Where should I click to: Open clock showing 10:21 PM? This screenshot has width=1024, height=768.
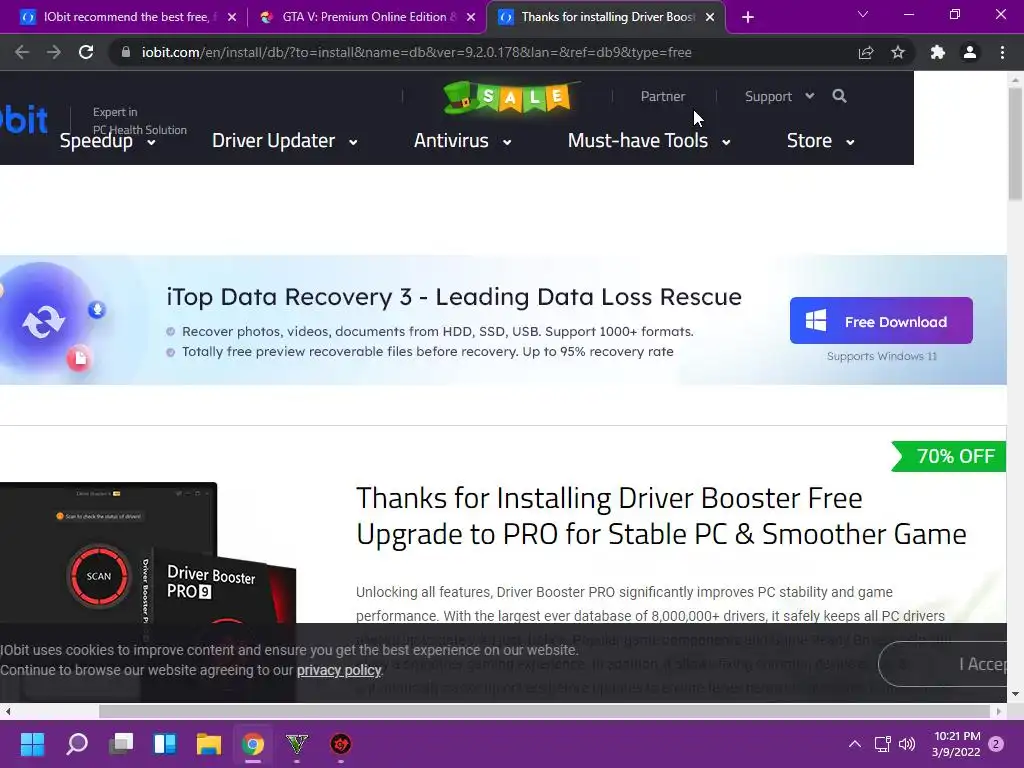[x=957, y=744]
